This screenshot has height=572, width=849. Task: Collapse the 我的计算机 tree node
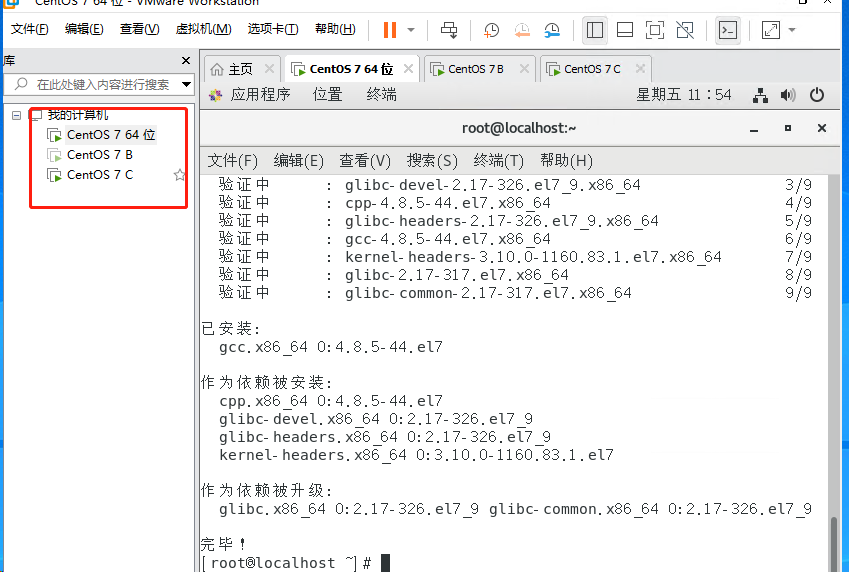[x=17, y=115]
